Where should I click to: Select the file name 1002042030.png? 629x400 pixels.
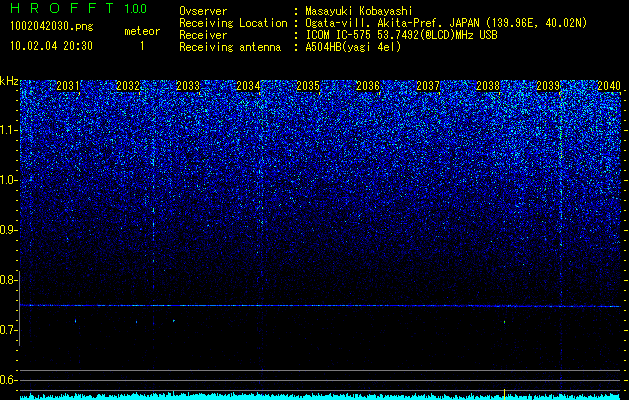(52, 27)
